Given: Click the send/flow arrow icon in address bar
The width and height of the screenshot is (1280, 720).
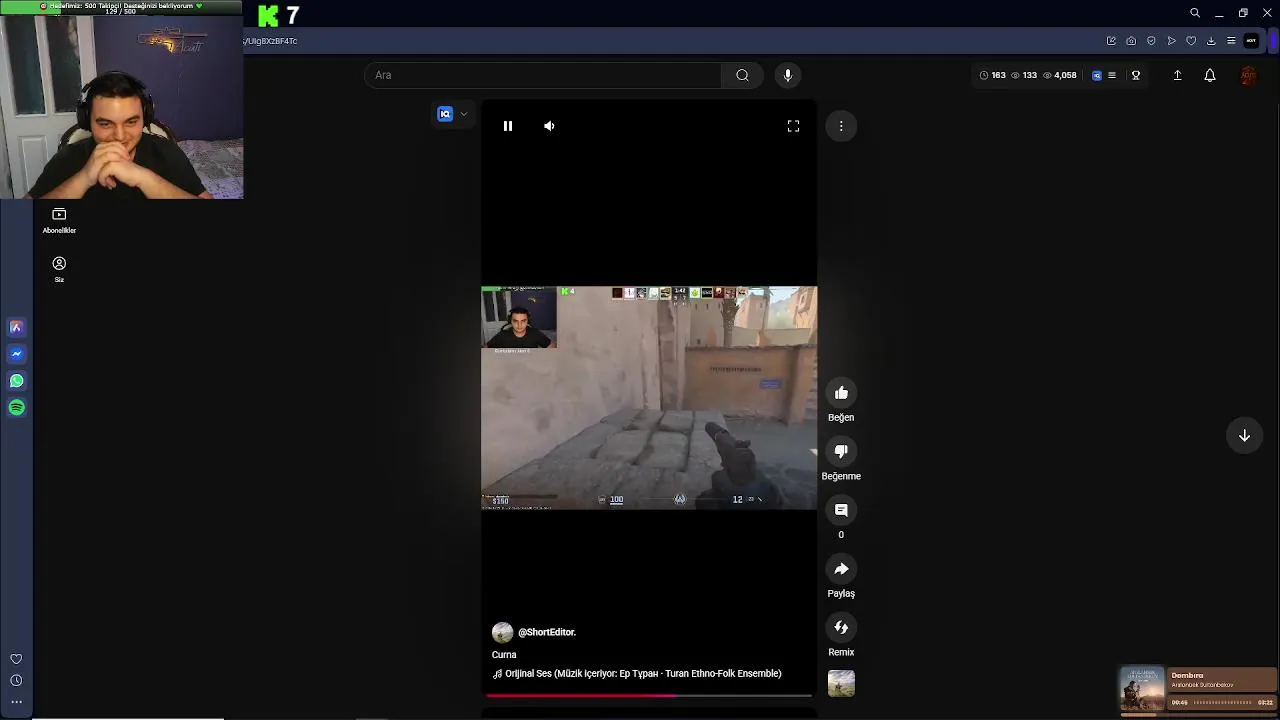Looking at the screenshot, I should click(x=1171, y=41).
